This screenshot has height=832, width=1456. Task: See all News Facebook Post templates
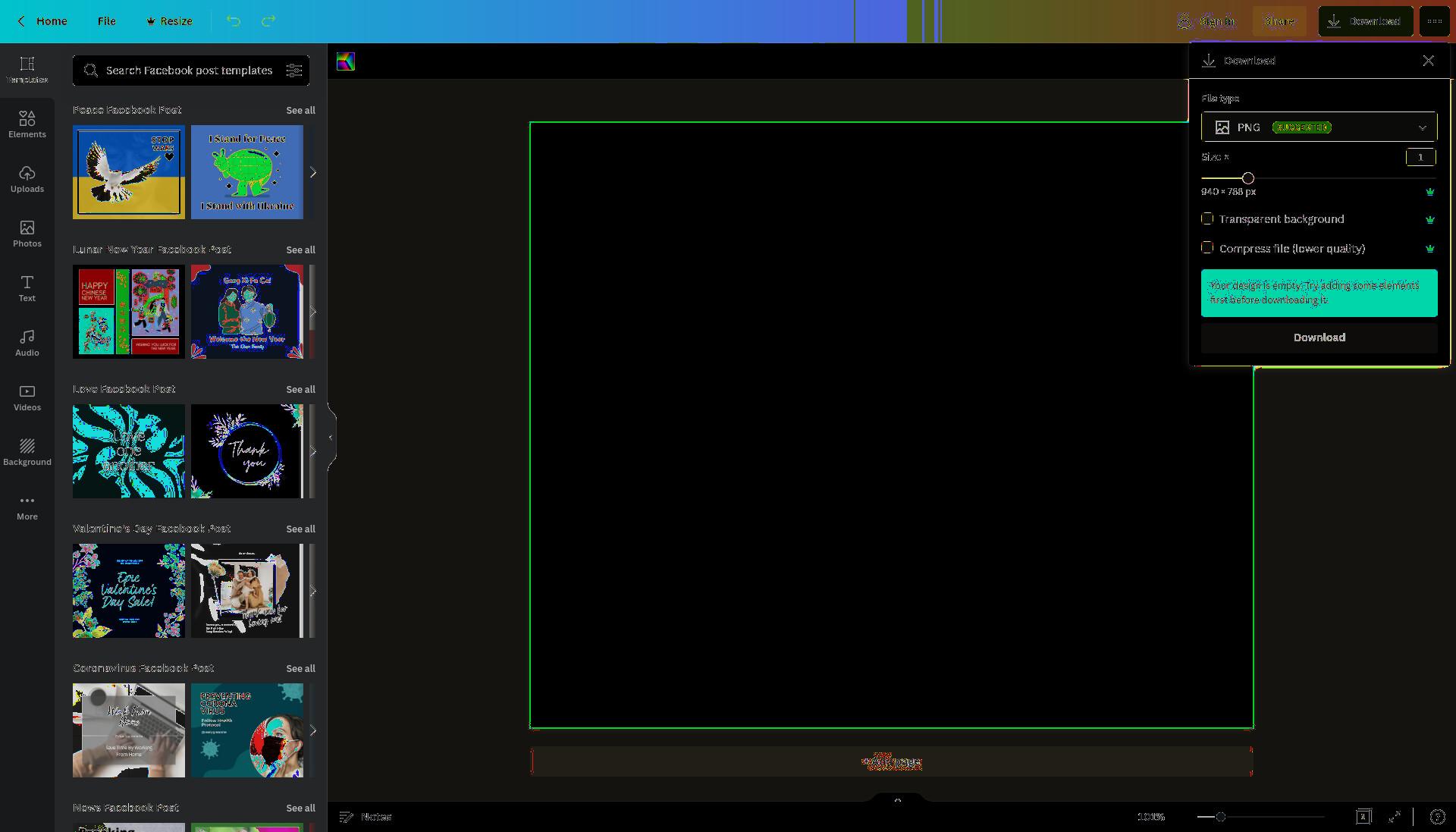point(300,808)
